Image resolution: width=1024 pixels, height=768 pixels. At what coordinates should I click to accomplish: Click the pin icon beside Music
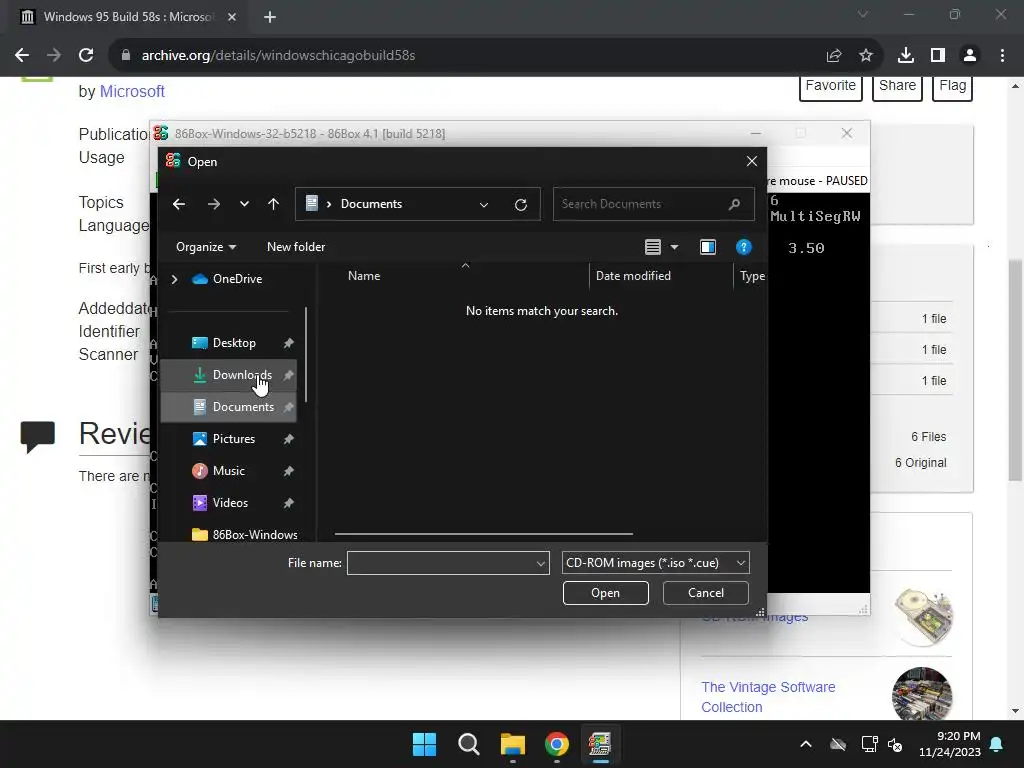(x=289, y=471)
